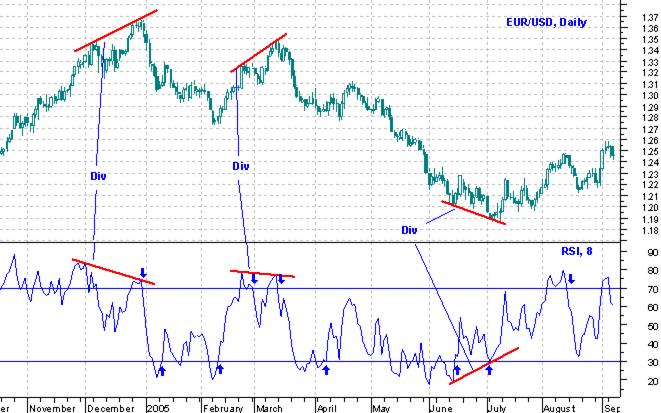
Task: Select the falling red RSI trendline in December
Action: click(x=113, y=271)
